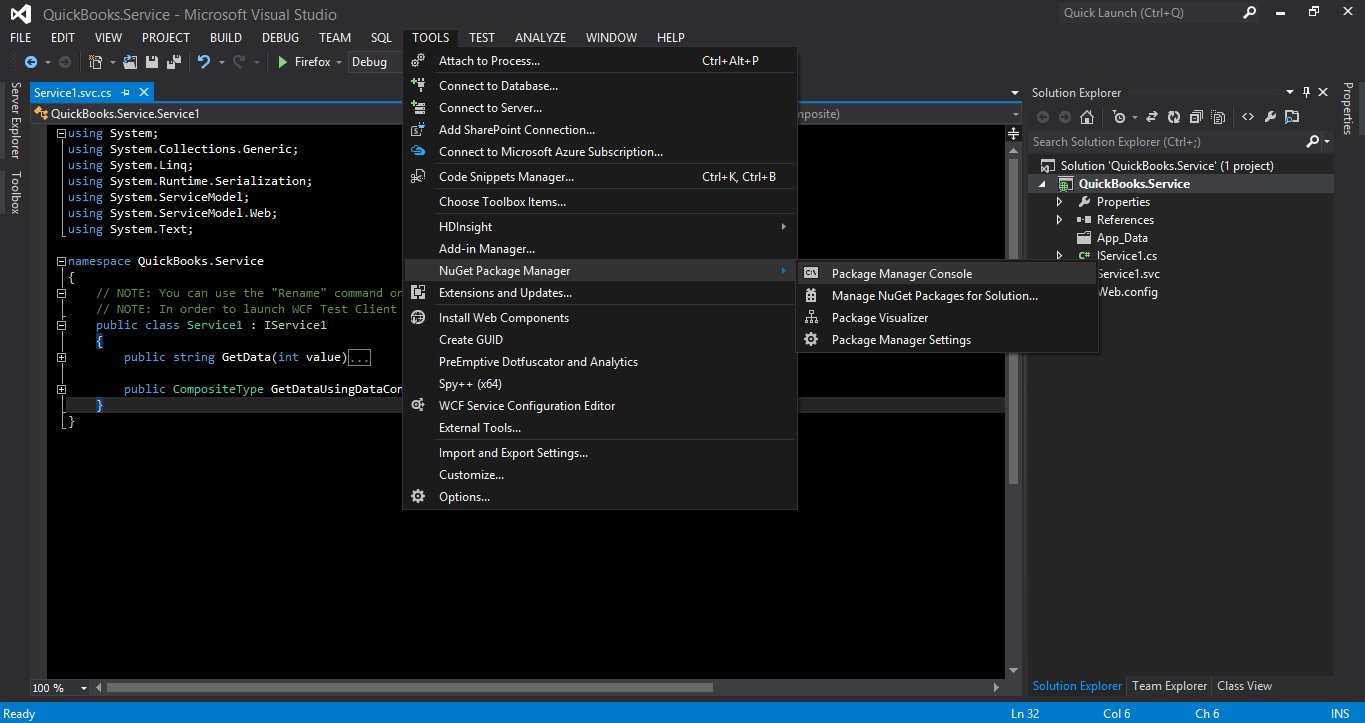Click the Code Snippets Manager scissors icon
Screen dimensions: 1365x723
coord(418,177)
